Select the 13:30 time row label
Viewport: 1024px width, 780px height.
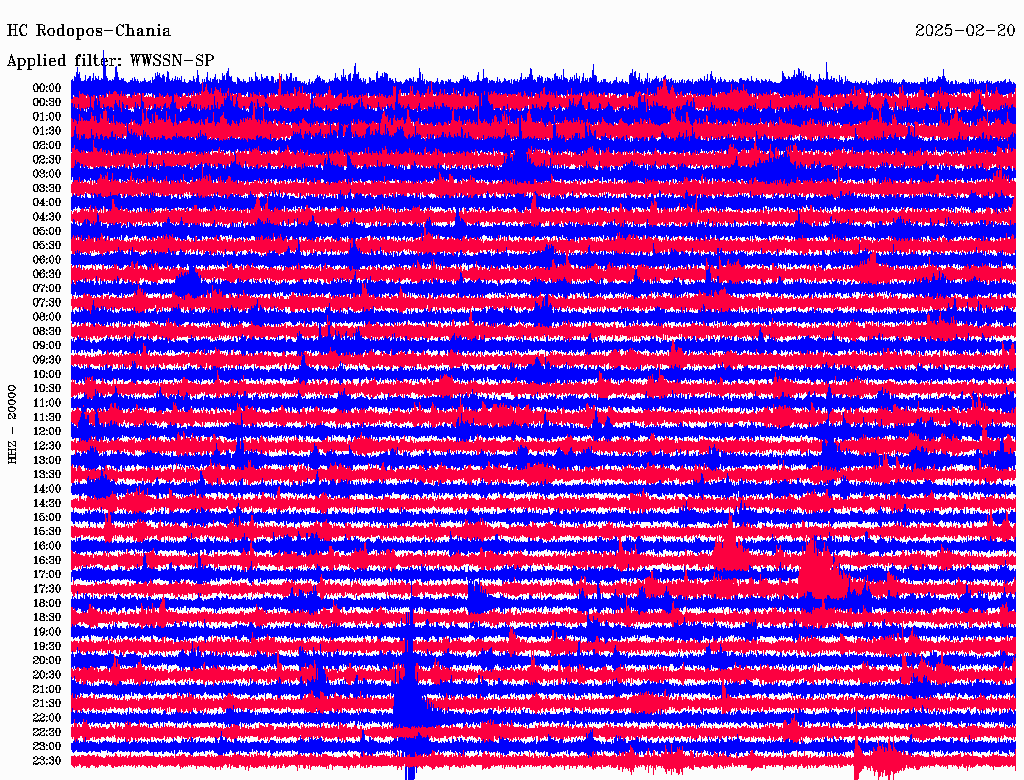tap(47, 475)
